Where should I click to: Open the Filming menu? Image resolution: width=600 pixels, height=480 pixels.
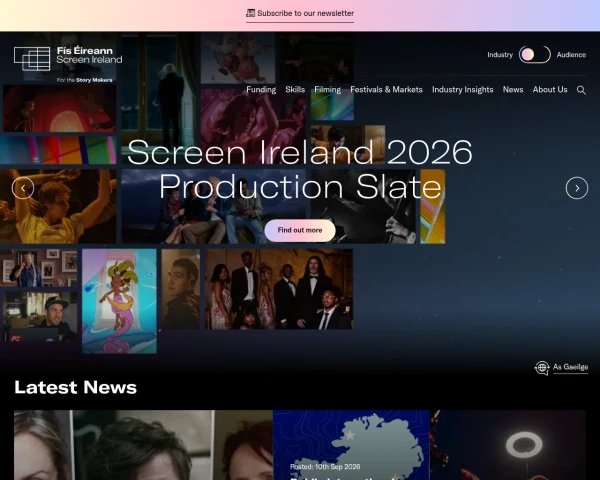coord(328,90)
